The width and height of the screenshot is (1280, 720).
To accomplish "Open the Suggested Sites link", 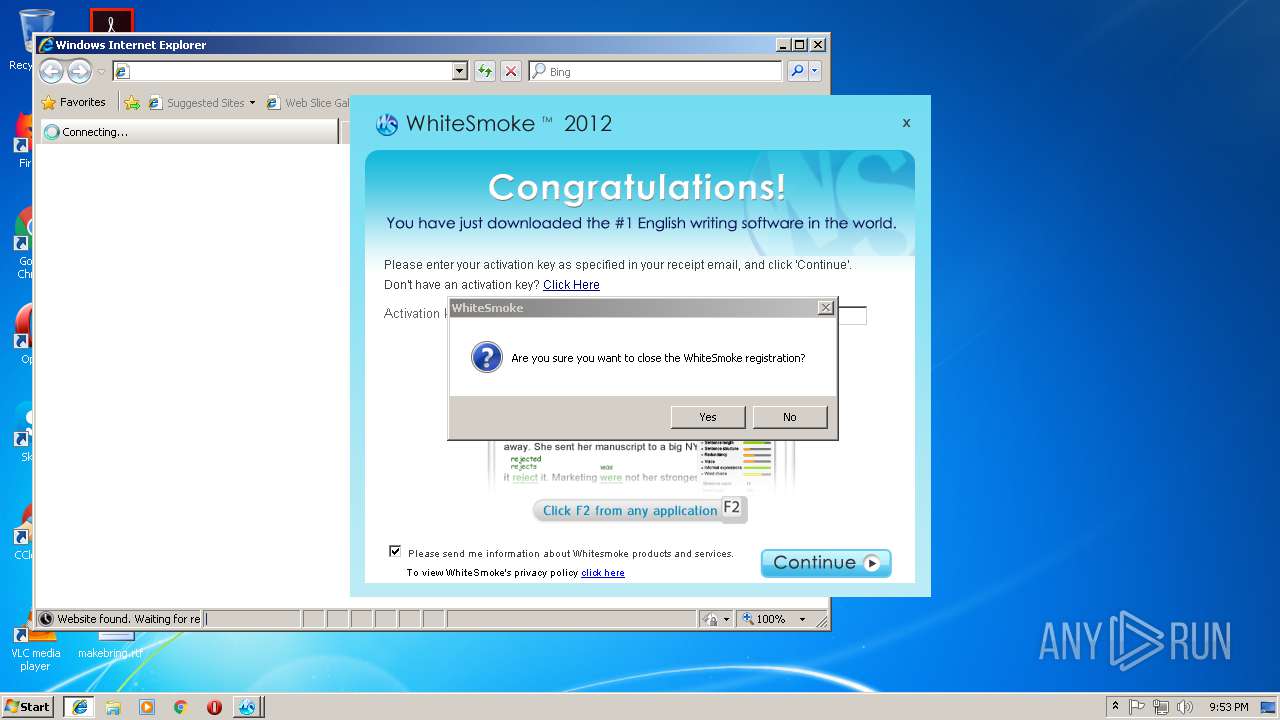I will (202, 102).
